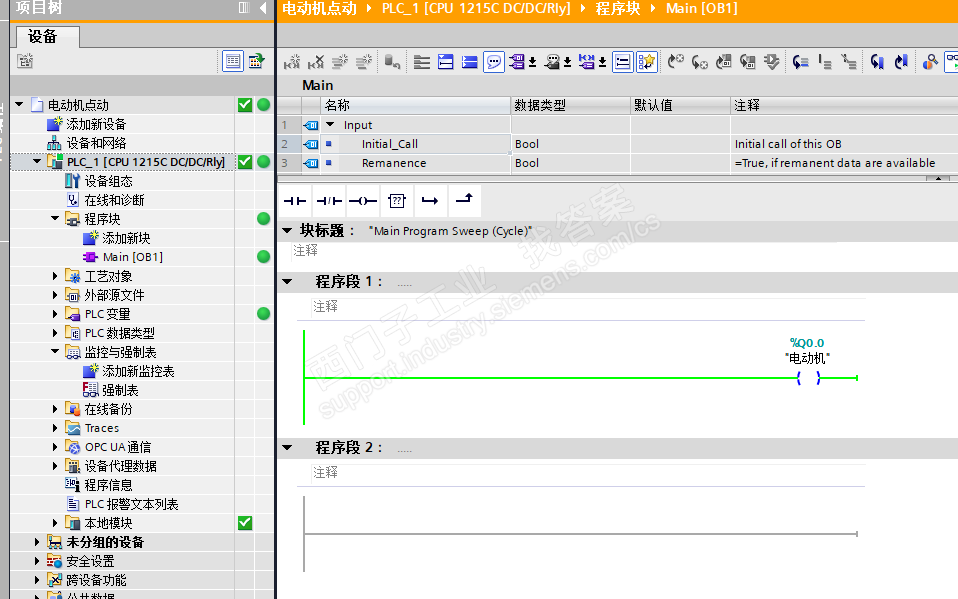
Task: Collapse the 程序段 2 network
Action: (x=287, y=448)
